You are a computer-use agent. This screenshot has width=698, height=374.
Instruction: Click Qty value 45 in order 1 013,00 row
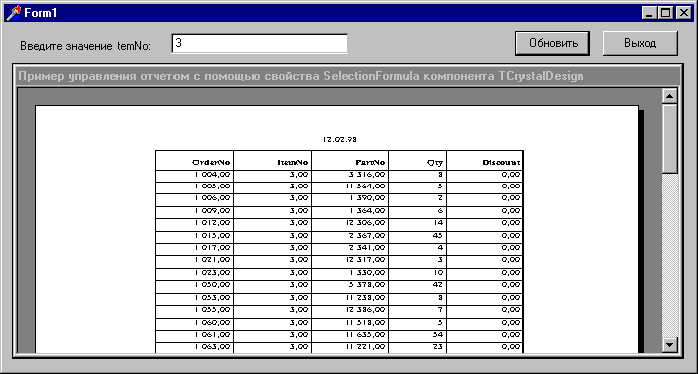[438, 235]
